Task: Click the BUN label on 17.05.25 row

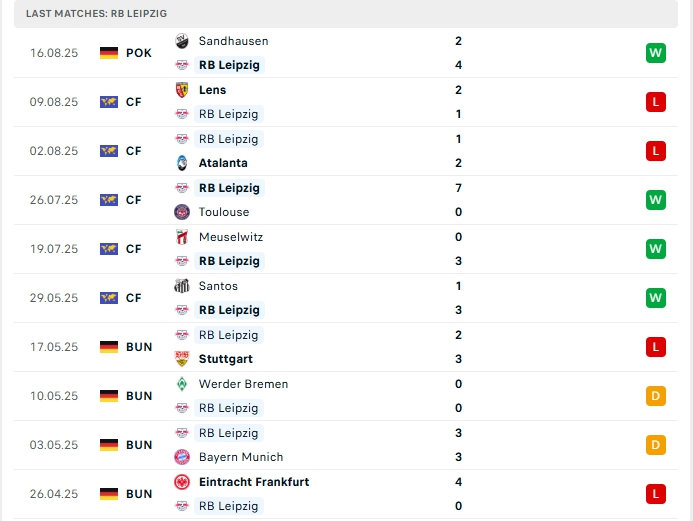Action: coord(139,347)
